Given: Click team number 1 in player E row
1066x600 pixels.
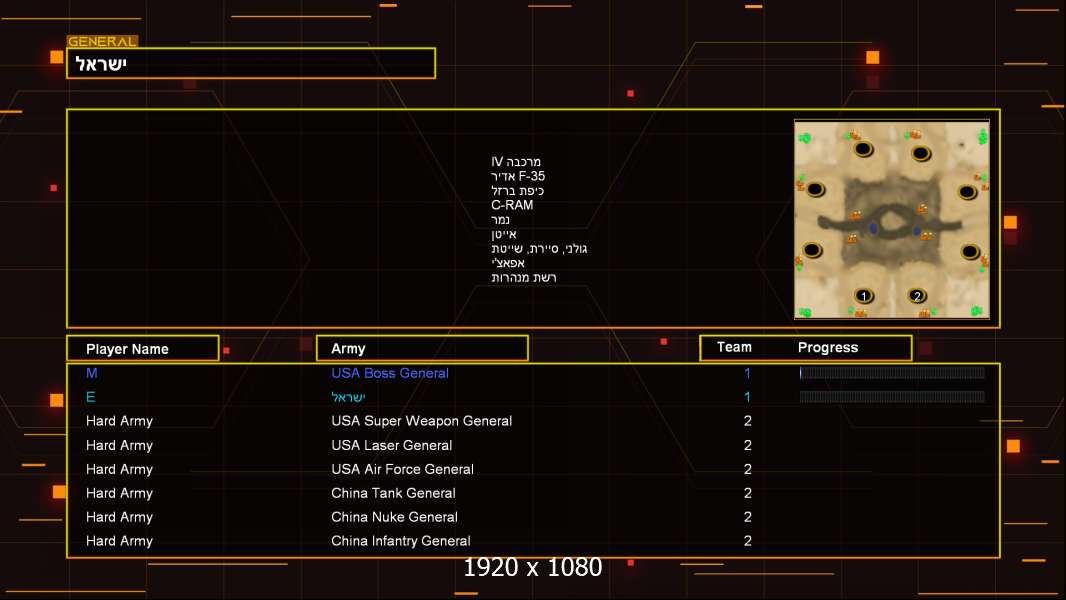Looking at the screenshot, I should click(747, 397).
